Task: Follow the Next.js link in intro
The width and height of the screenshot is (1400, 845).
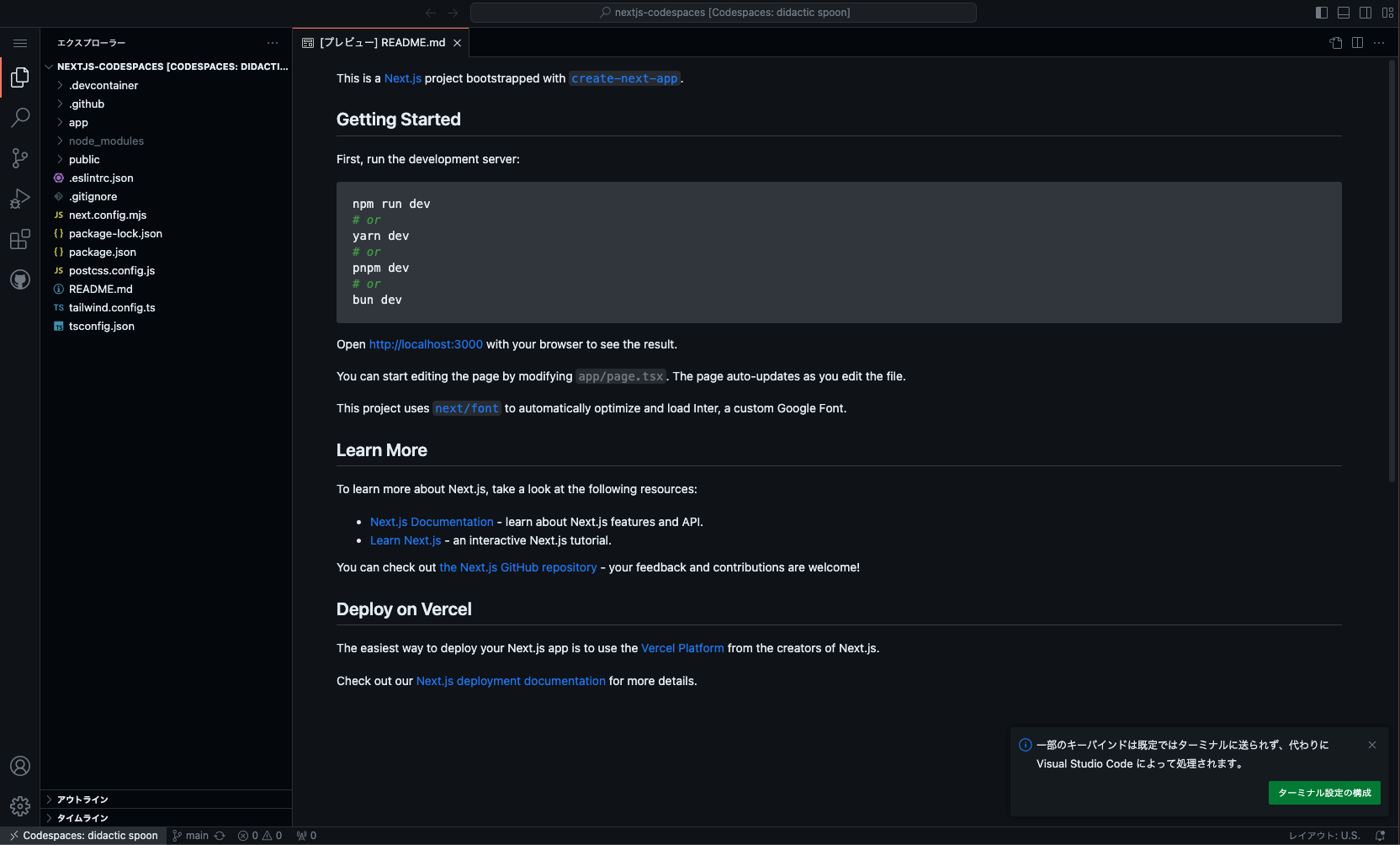Action: 402,78
